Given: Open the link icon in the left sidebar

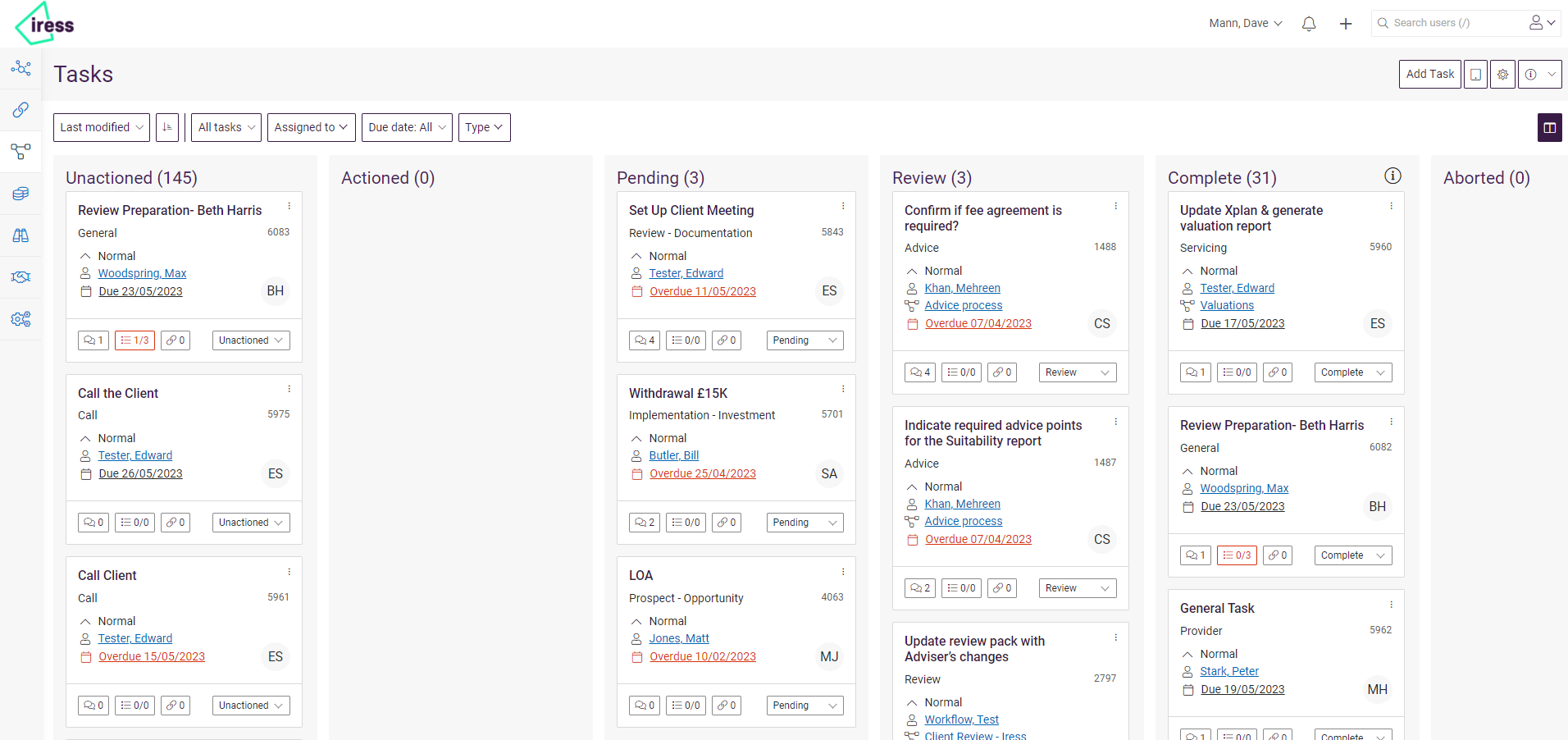Looking at the screenshot, I should [21, 110].
